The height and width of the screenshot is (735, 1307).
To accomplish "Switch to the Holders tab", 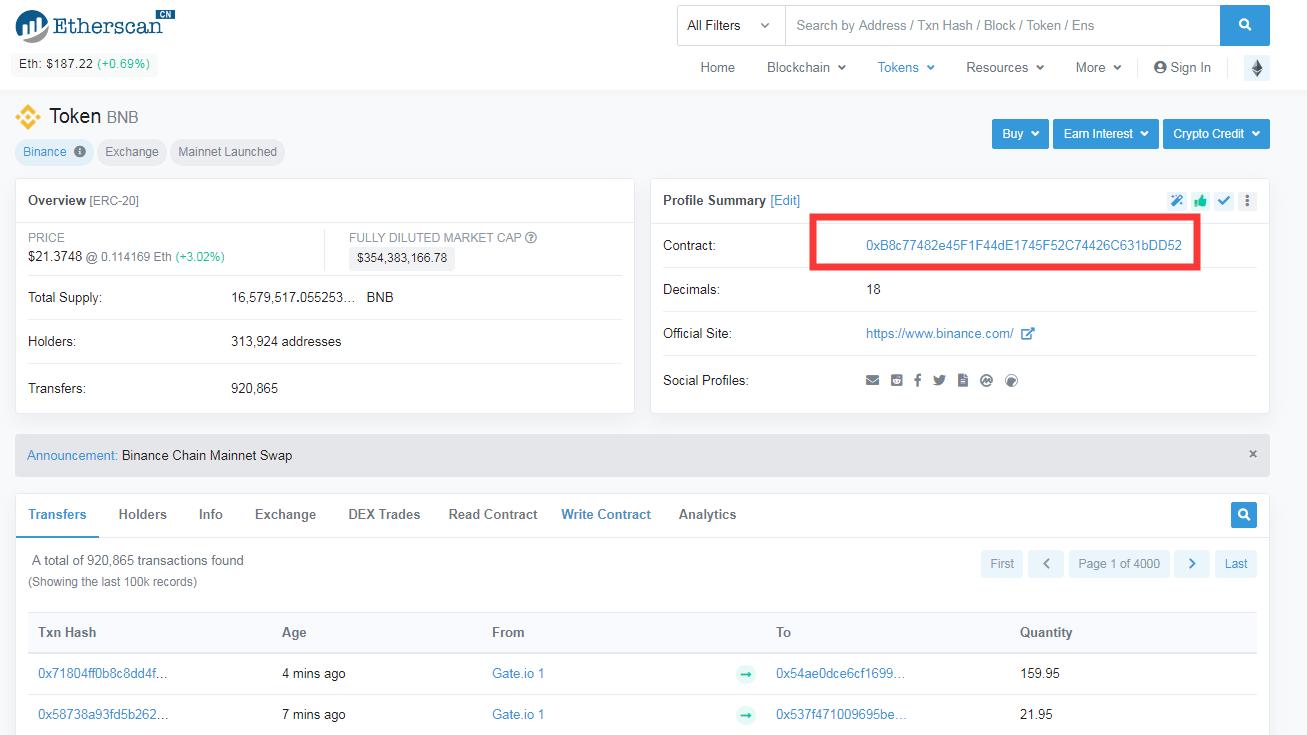I will click(x=143, y=515).
